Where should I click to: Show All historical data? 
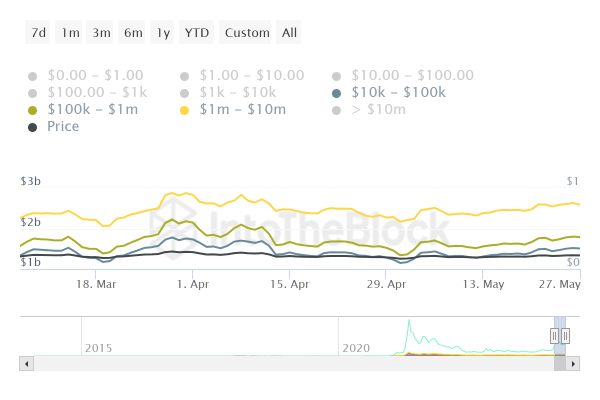(289, 33)
